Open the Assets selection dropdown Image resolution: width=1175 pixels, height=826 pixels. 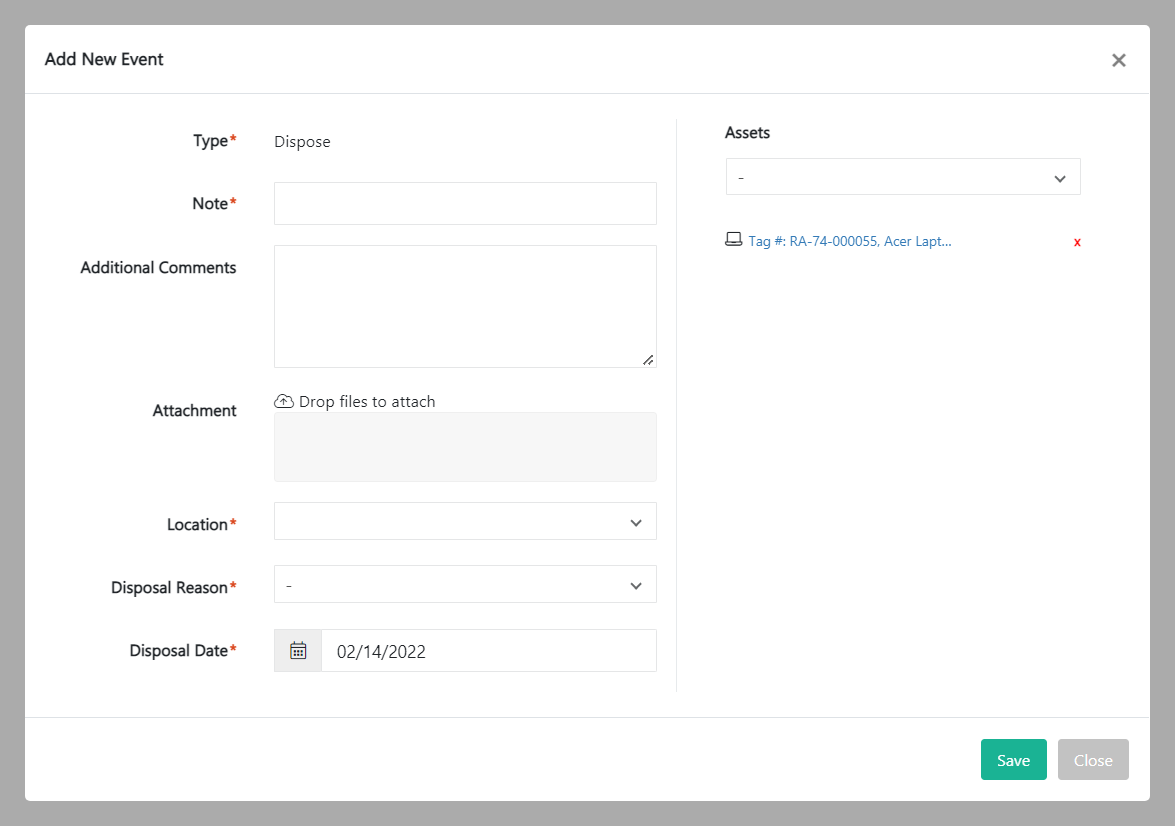902,178
